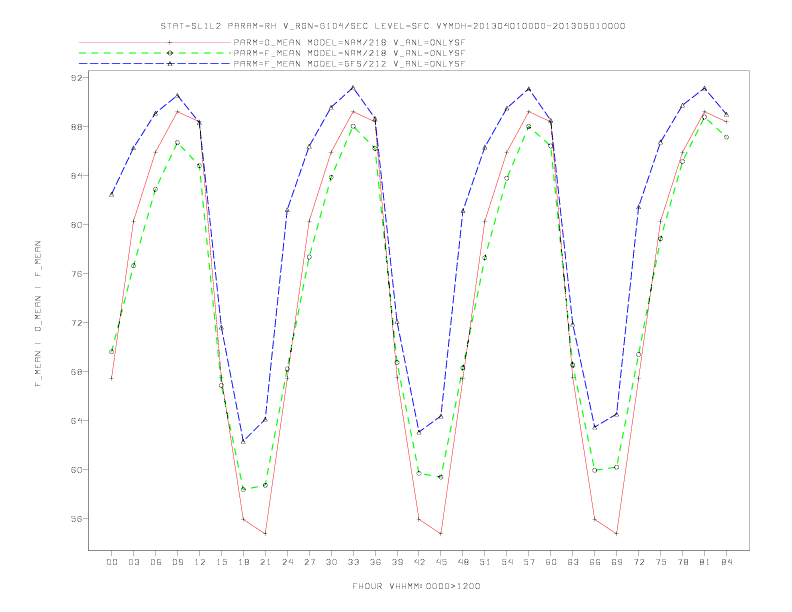Click the blue dashed legend line sample

155,64
